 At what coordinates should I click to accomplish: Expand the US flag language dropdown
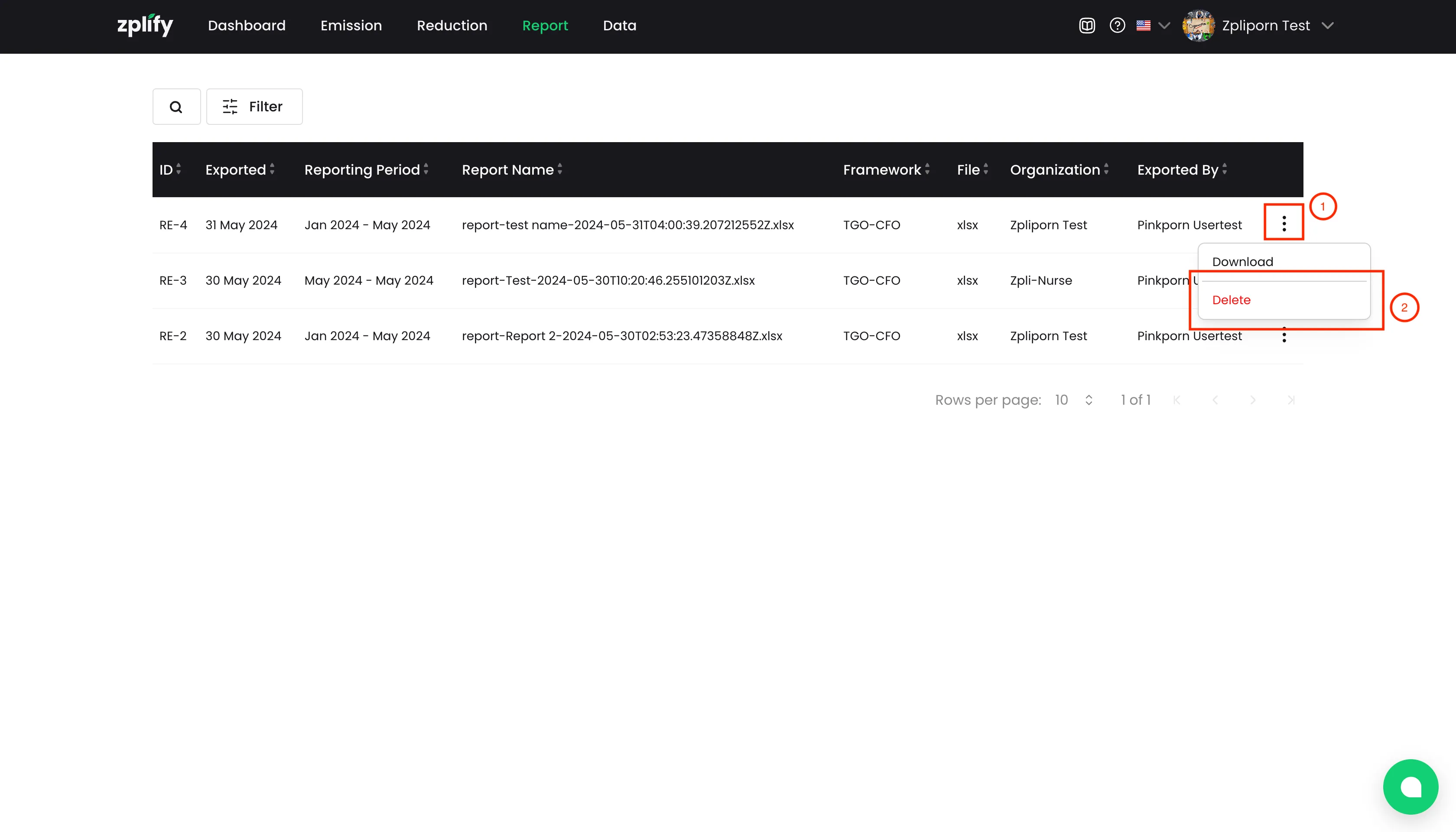tap(1153, 26)
